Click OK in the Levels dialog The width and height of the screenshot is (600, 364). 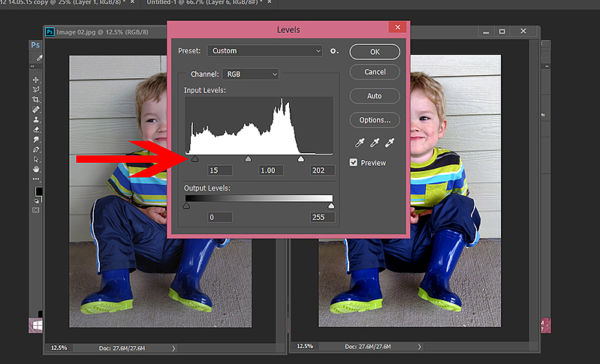pos(375,52)
